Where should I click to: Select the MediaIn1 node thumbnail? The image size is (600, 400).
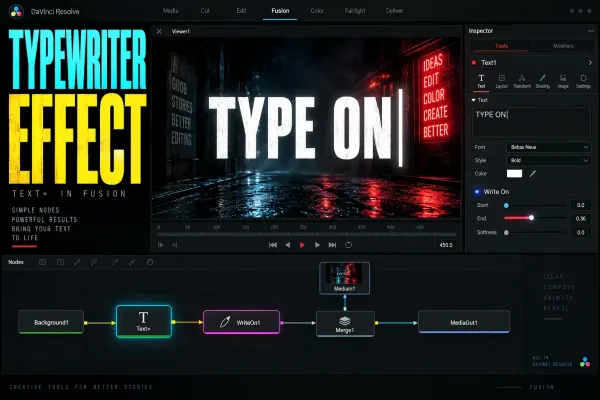(344, 278)
